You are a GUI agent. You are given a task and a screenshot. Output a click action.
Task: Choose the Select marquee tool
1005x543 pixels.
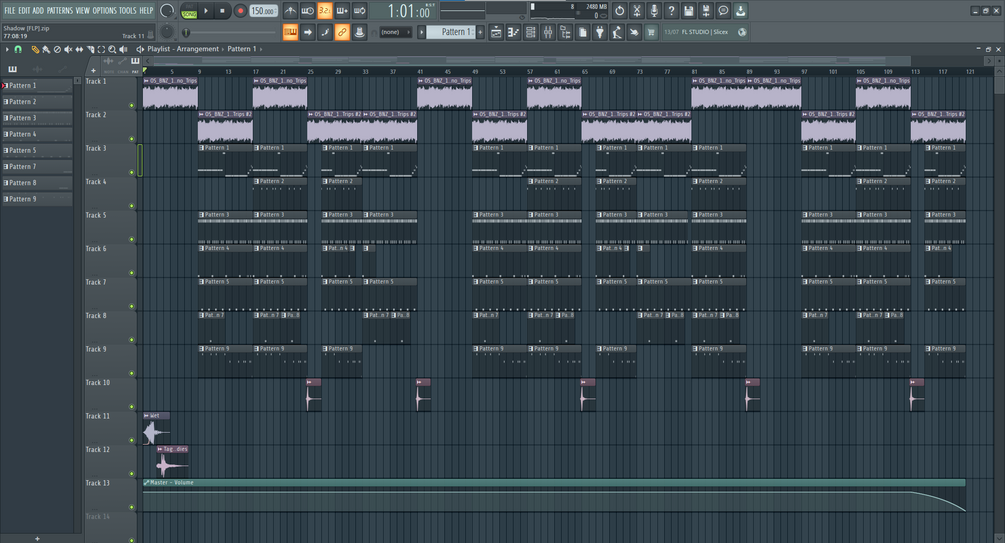click(x=101, y=49)
